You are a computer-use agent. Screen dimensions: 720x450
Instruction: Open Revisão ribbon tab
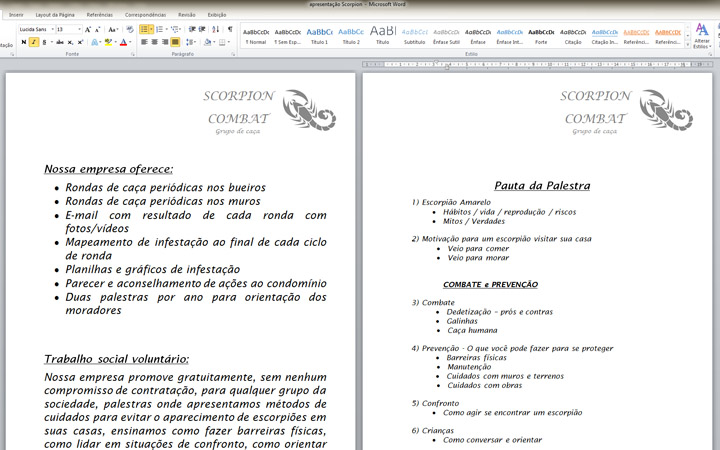click(x=187, y=15)
